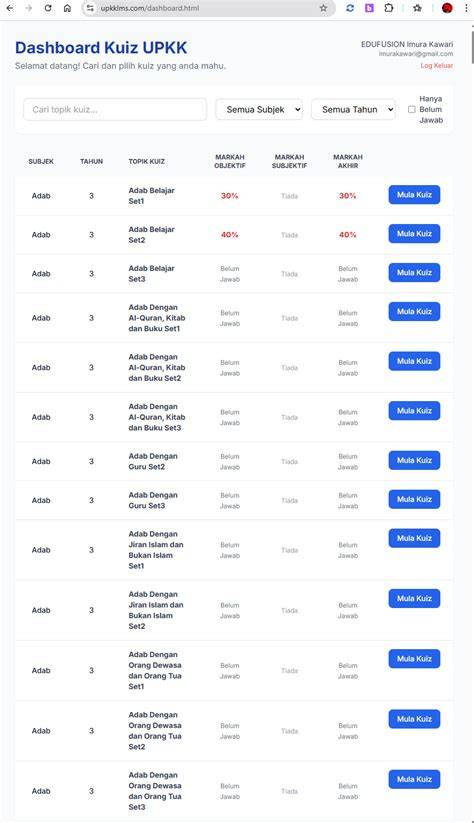Image resolution: width=474 pixels, height=823 pixels.
Task: Open the extensions puzzle icon
Action: 389,8
